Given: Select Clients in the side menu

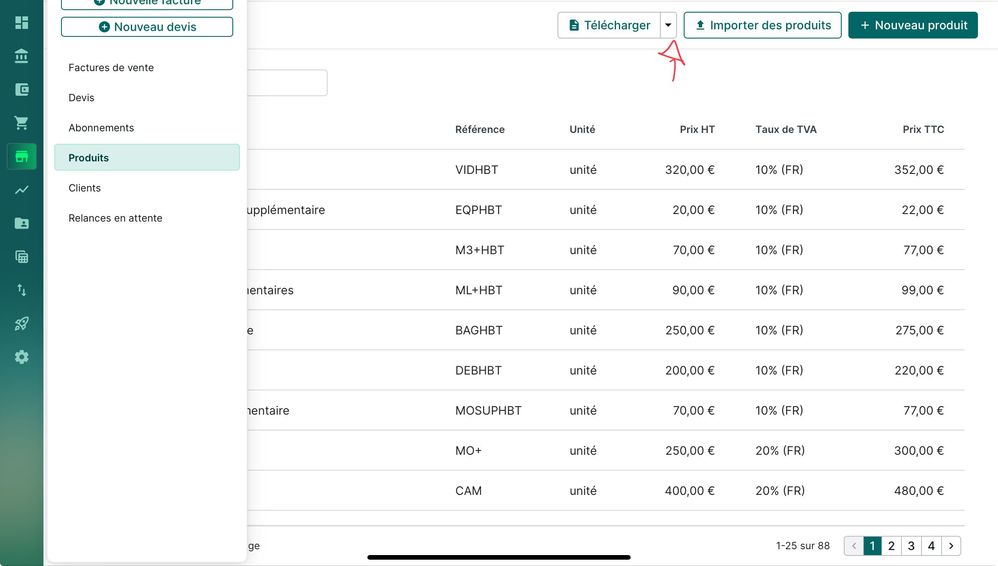Looking at the screenshot, I should click(85, 188).
